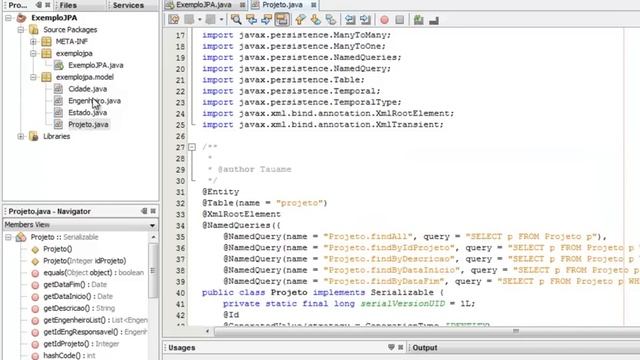Select getIdEngResponsavel() in Navigator
The width and height of the screenshot is (640, 360).
coord(96,332)
